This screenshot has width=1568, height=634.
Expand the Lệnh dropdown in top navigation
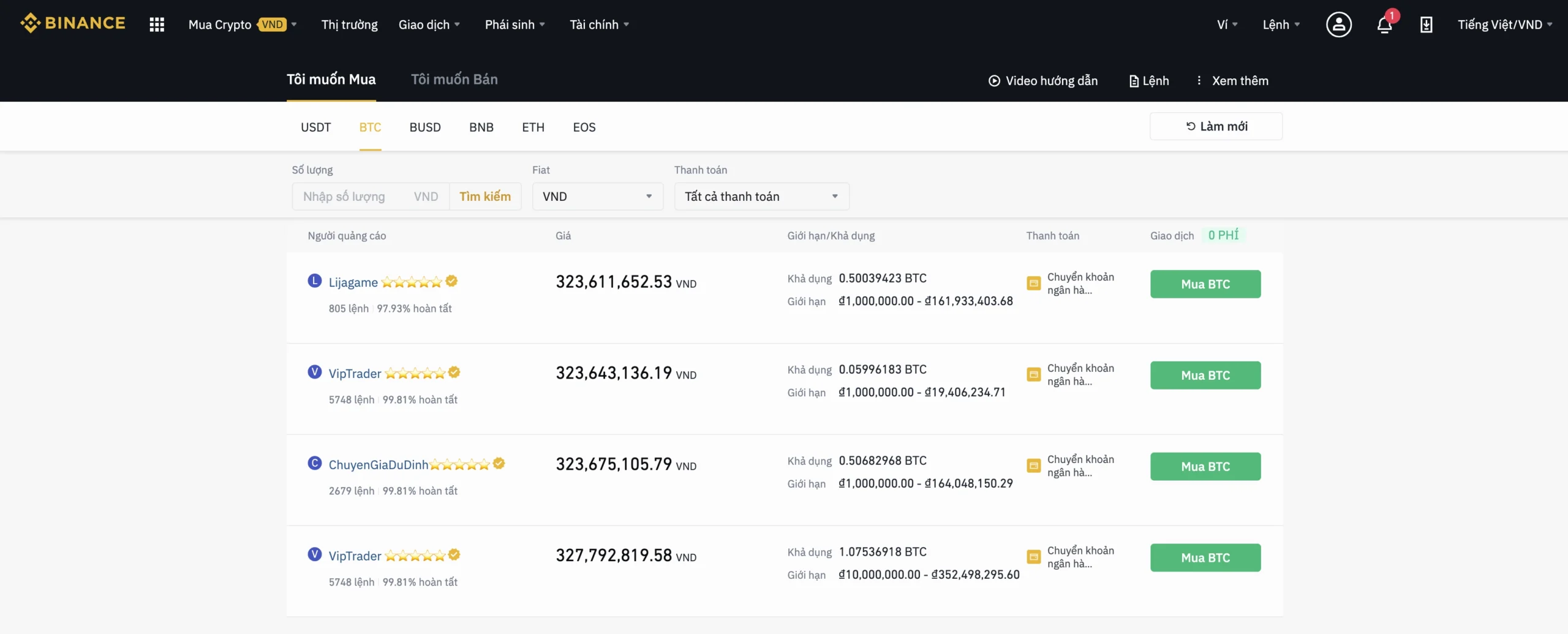coord(1281,25)
